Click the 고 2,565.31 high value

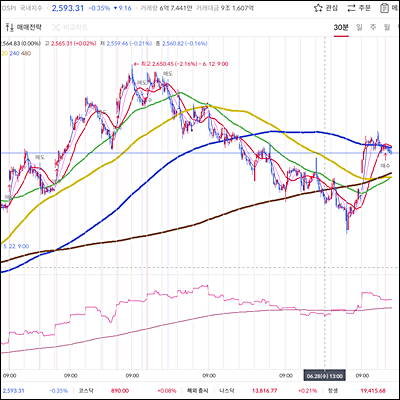click(70, 44)
